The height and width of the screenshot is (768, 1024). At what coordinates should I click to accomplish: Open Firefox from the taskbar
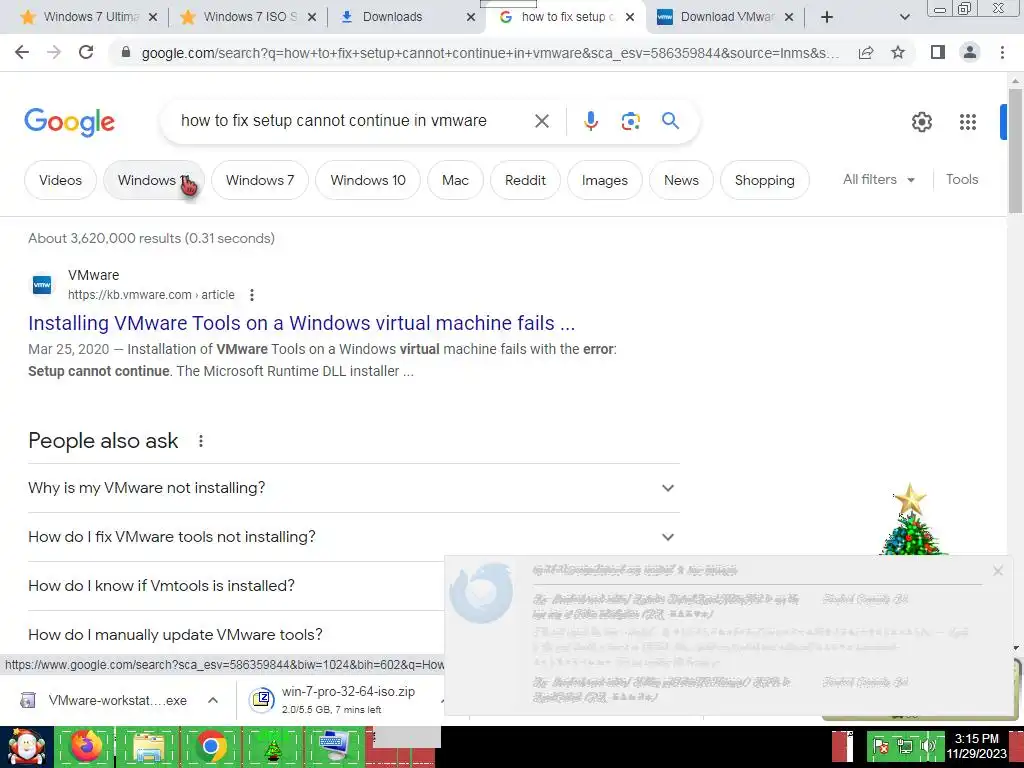pyautogui.click(x=86, y=746)
